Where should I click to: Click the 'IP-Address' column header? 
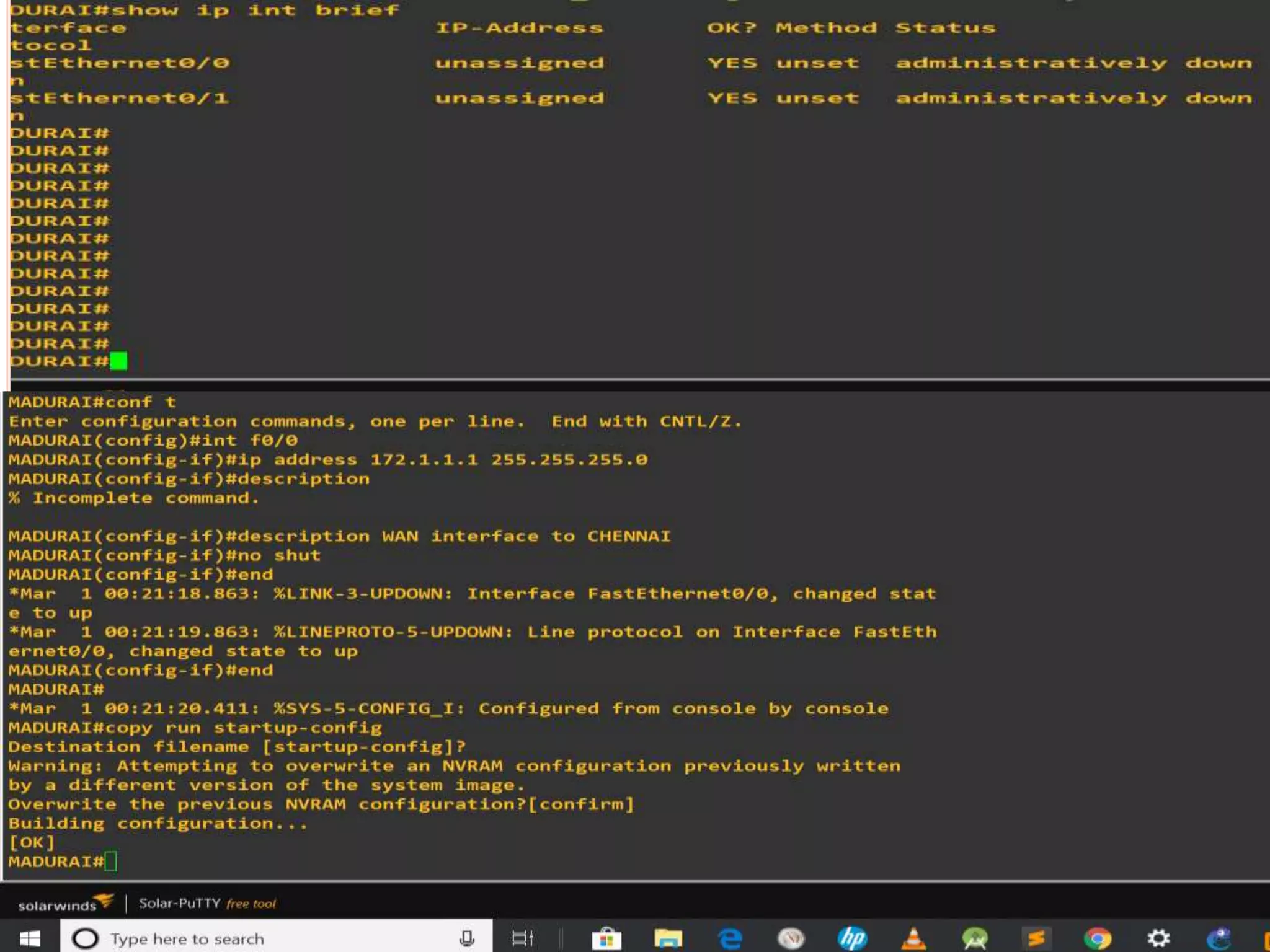pyautogui.click(x=519, y=28)
